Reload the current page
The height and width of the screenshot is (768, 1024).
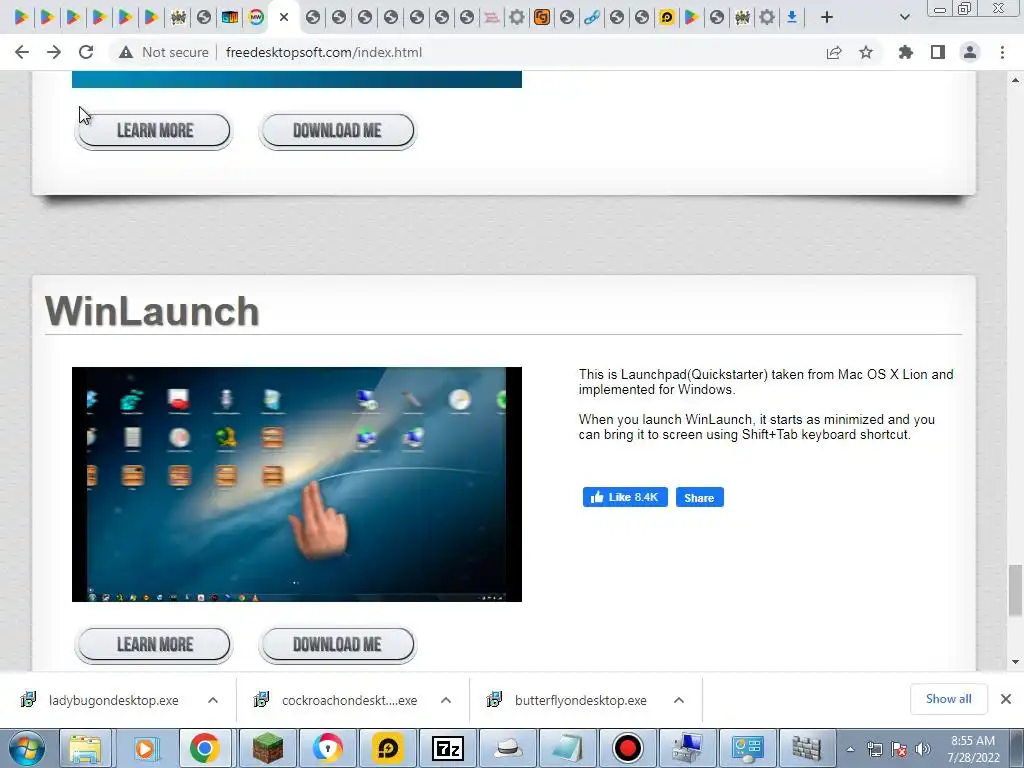[86, 52]
